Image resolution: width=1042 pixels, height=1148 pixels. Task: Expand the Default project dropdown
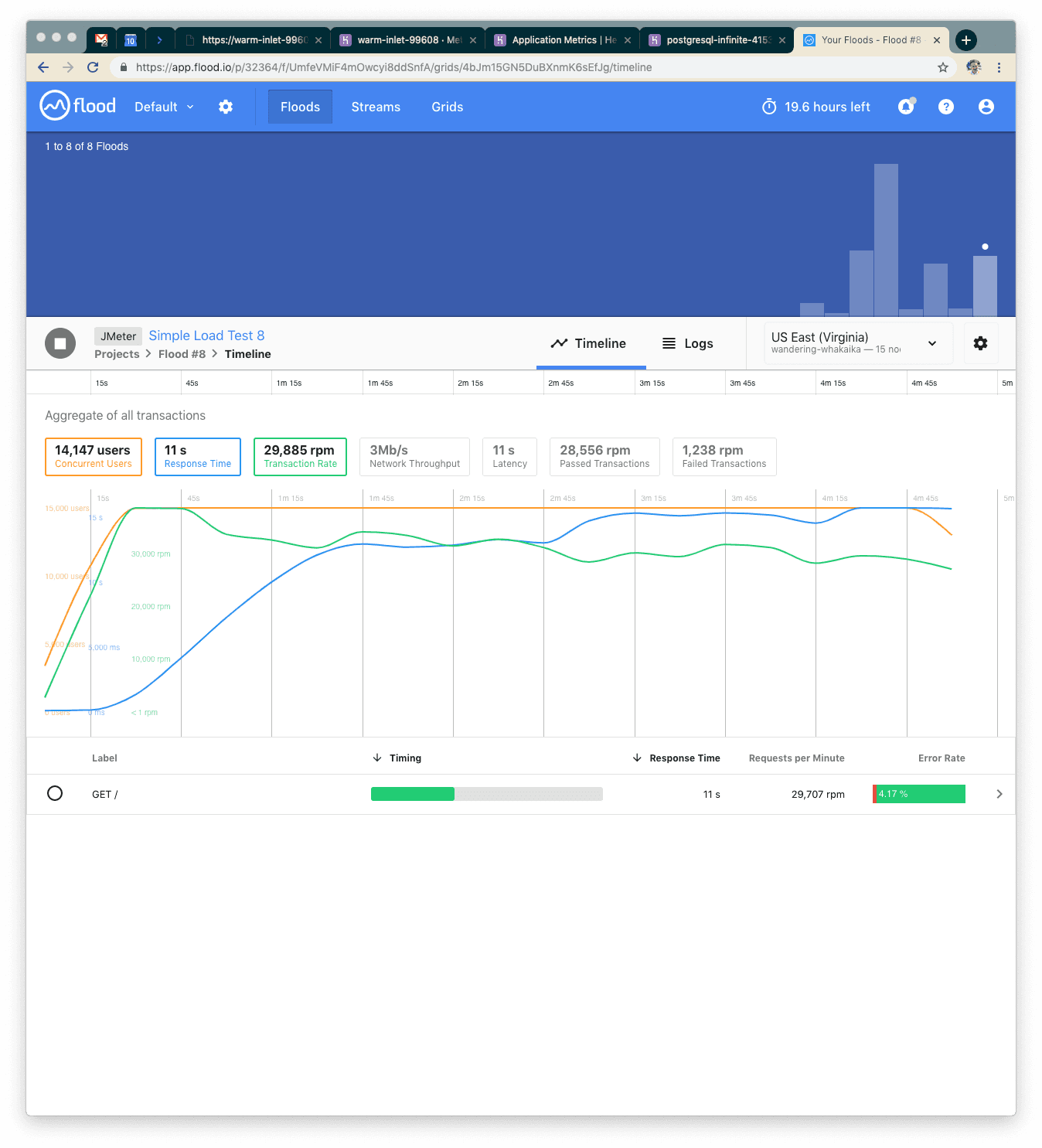click(164, 107)
